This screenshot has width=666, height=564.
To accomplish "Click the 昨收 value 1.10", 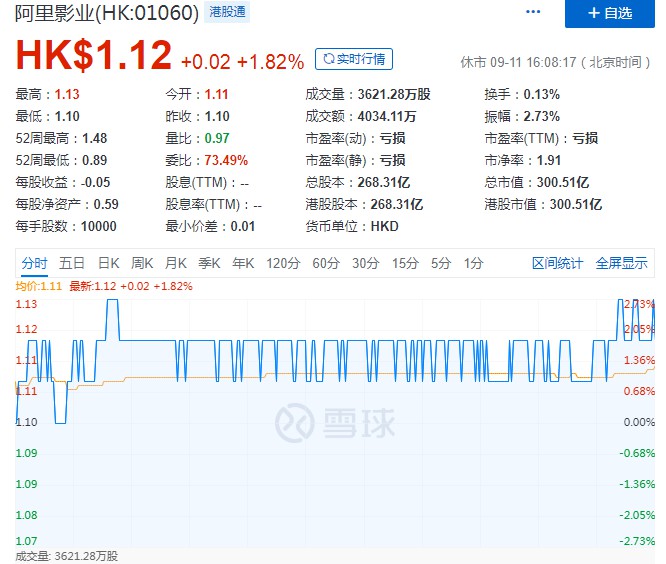I will 217,116.
